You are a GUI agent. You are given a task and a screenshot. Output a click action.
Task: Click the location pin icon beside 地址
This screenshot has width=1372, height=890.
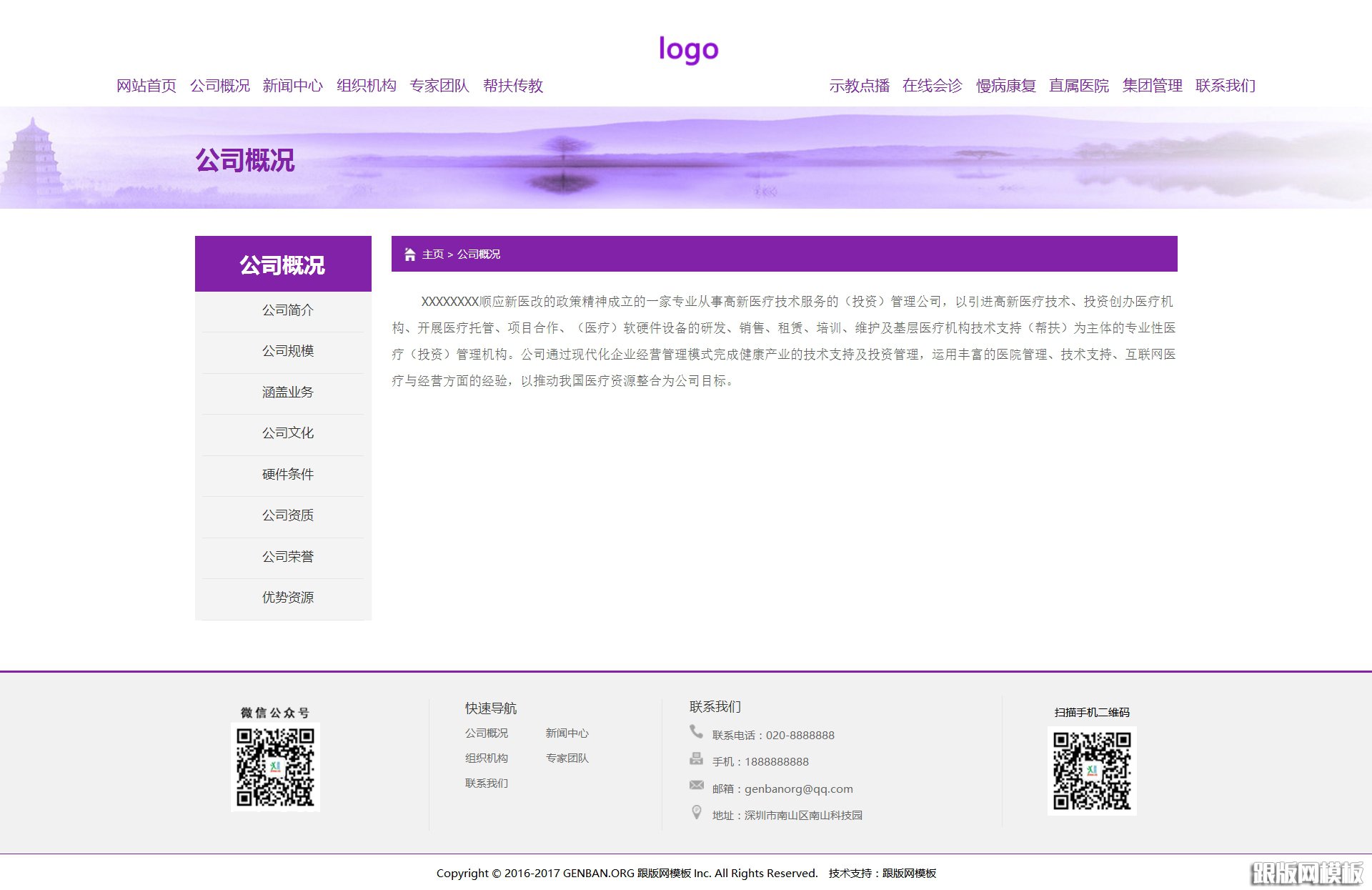(696, 811)
